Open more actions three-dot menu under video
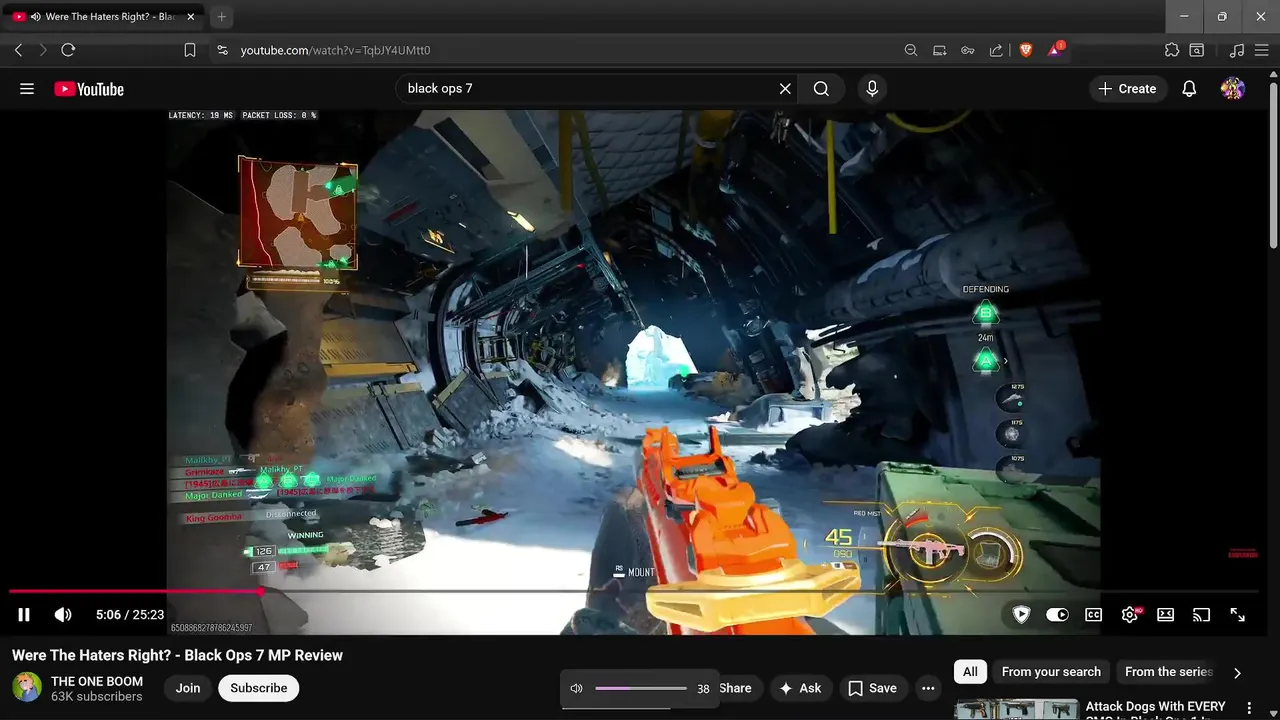Viewport: 1280px width, 720px height. click(928, 688)
